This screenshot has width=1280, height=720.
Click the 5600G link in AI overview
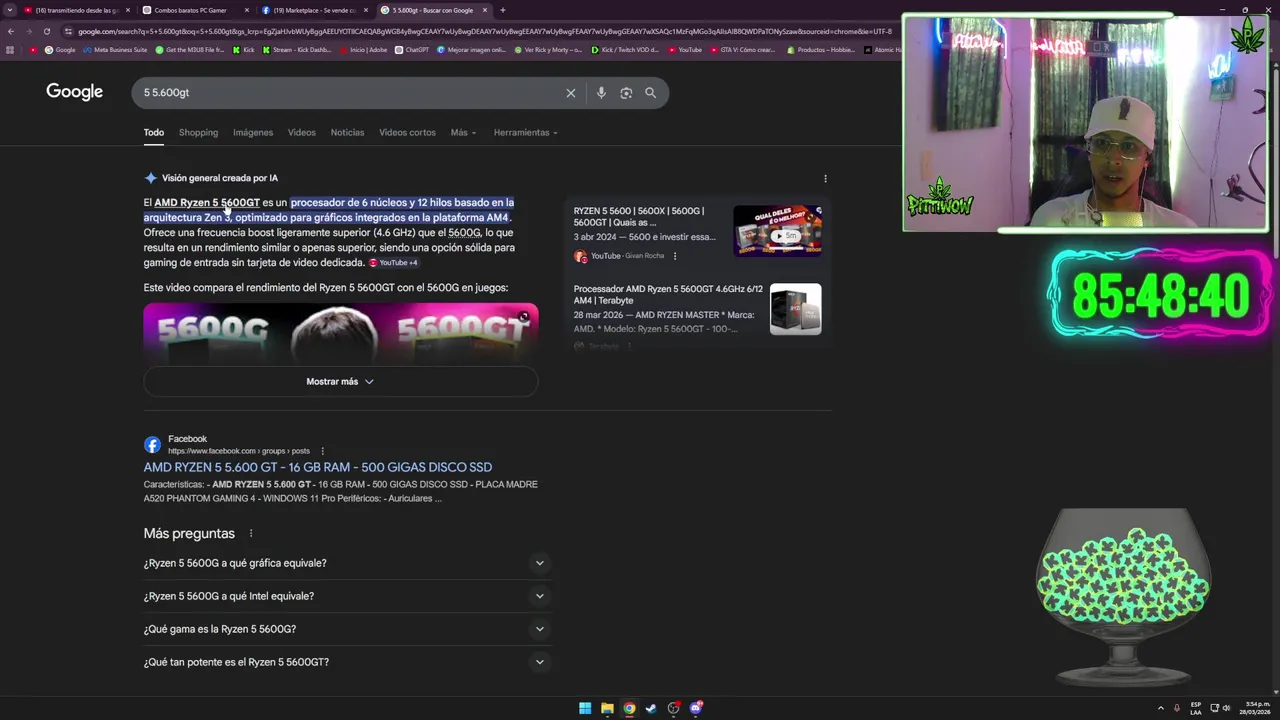[464, 233]
